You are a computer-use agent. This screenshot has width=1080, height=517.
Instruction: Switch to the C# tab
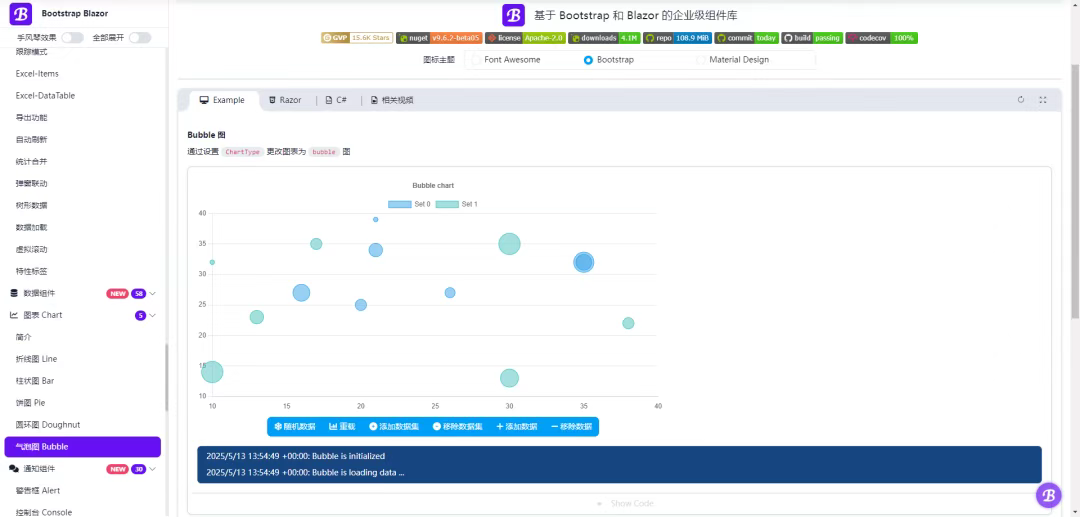pyautogui.click(x=336, y=100)
